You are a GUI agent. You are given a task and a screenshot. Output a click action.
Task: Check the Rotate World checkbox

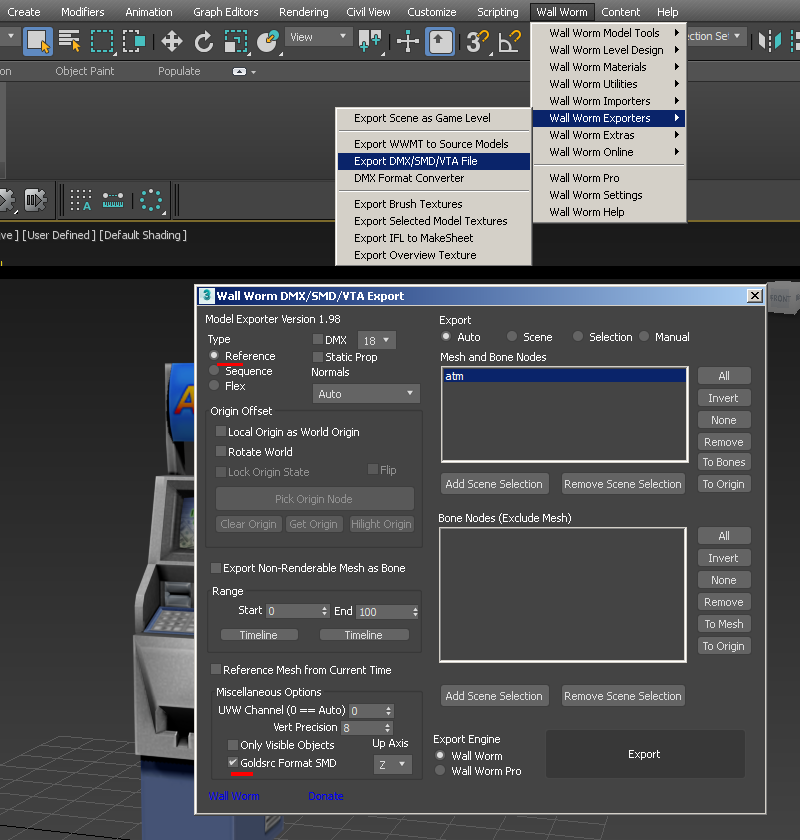pos(221,451)
